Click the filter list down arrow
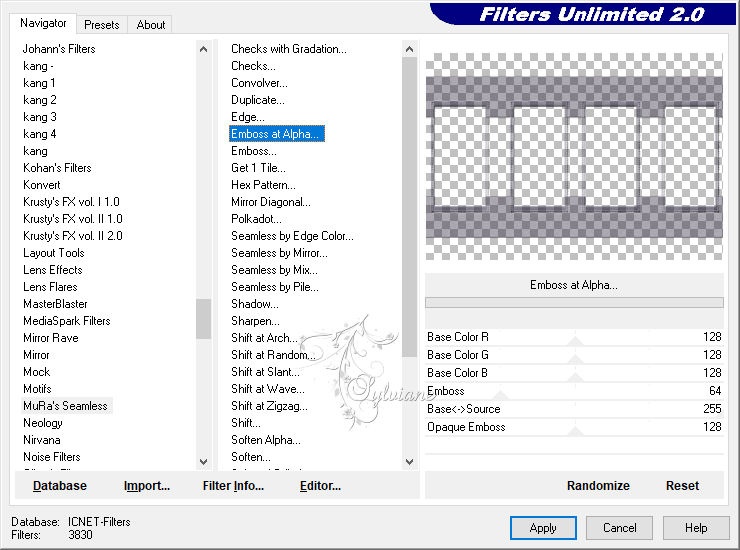The image size is (740, 550). coord(409,462)
